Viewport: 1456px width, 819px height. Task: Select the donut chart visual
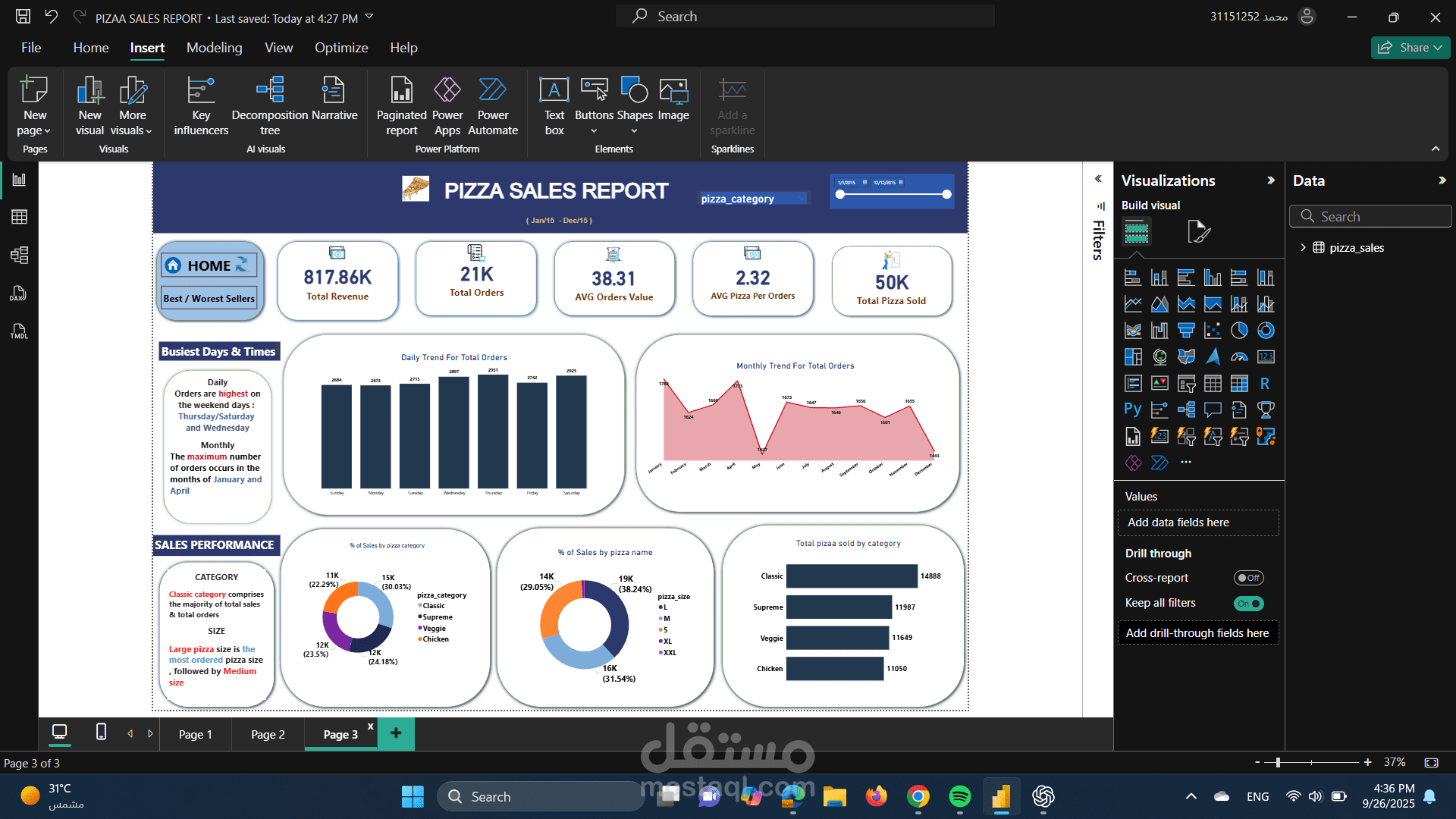coord(1266,331)
